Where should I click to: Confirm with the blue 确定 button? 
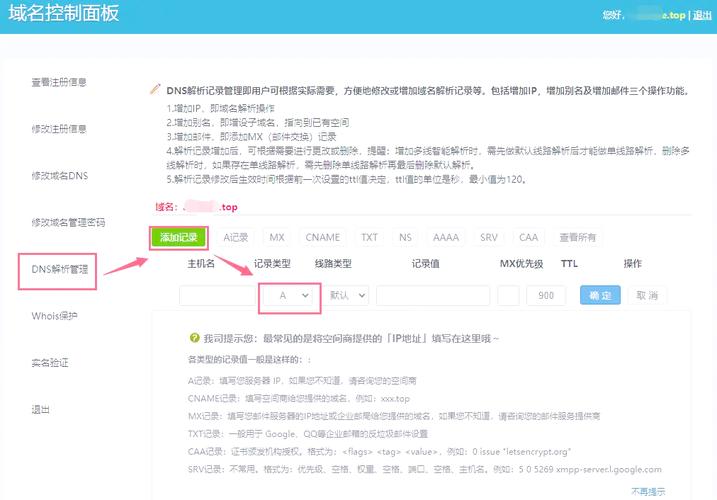(x=600, y=296)
